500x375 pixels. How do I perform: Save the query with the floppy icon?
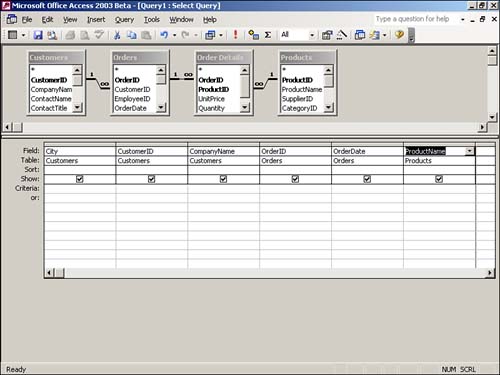click(x=38, y=35)
